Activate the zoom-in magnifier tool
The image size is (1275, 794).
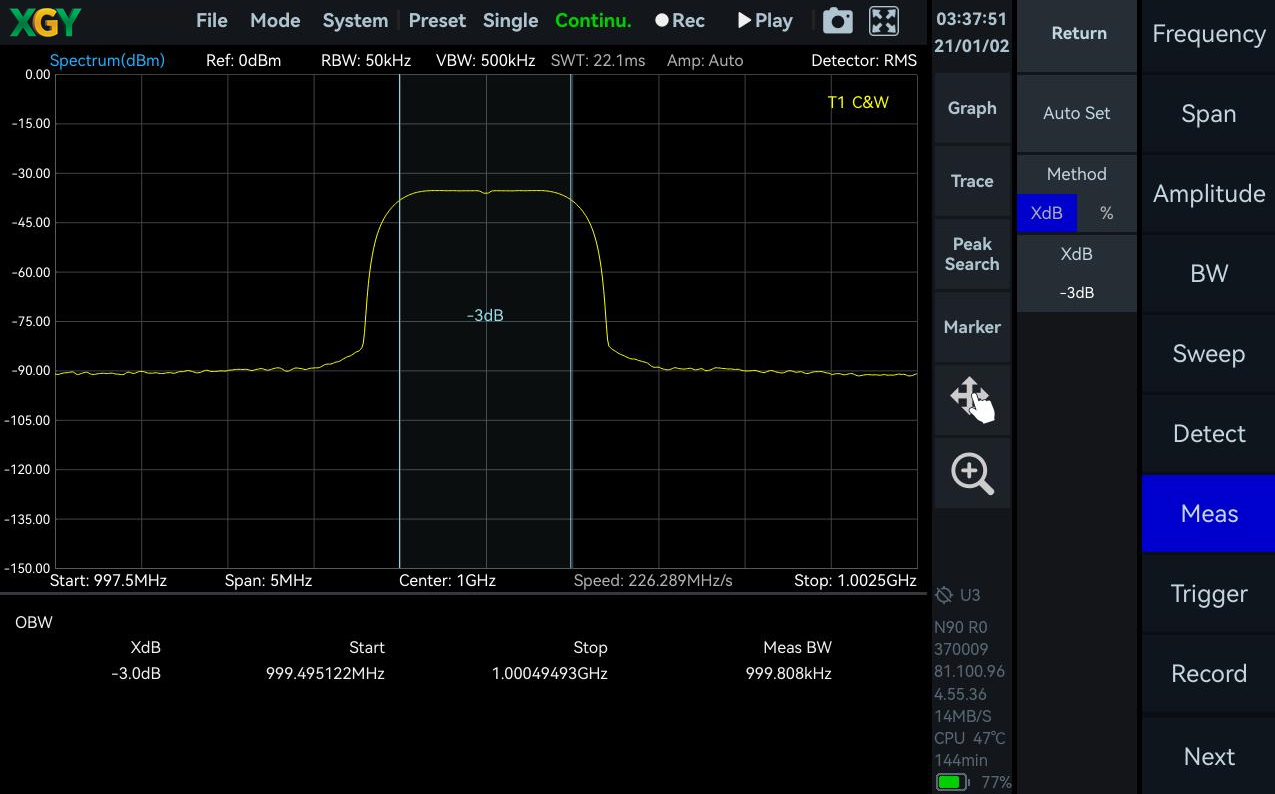coord(972,473)
